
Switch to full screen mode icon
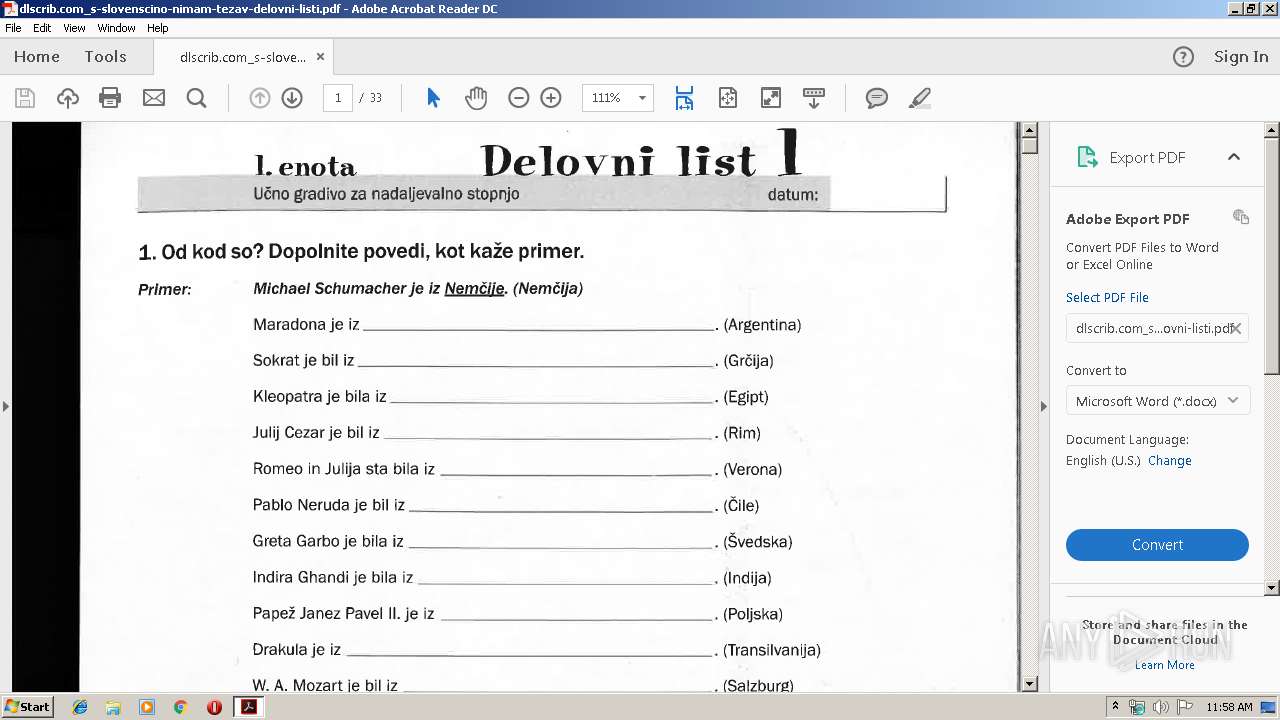(x=771, y=98)
